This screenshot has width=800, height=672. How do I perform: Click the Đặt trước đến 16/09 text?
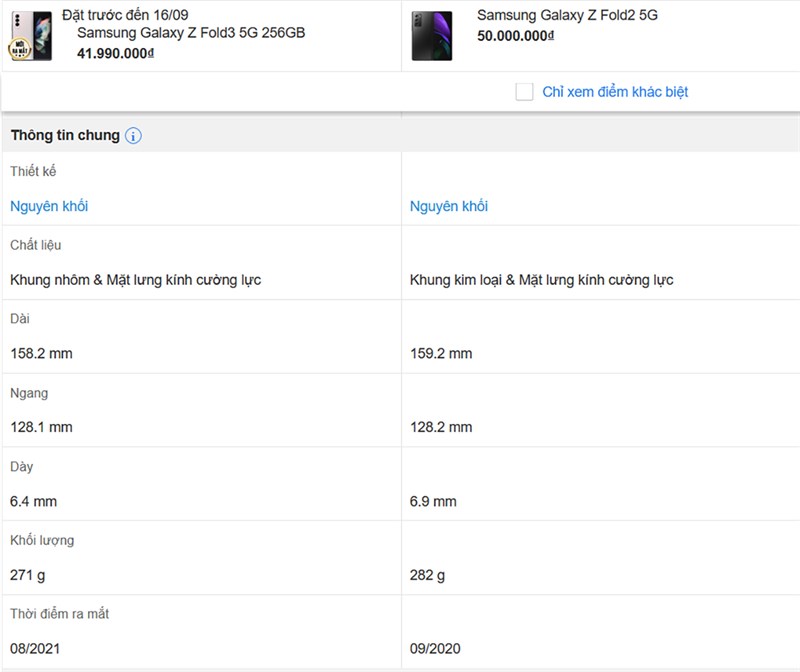pyautogui.click(x=125, y=15)
